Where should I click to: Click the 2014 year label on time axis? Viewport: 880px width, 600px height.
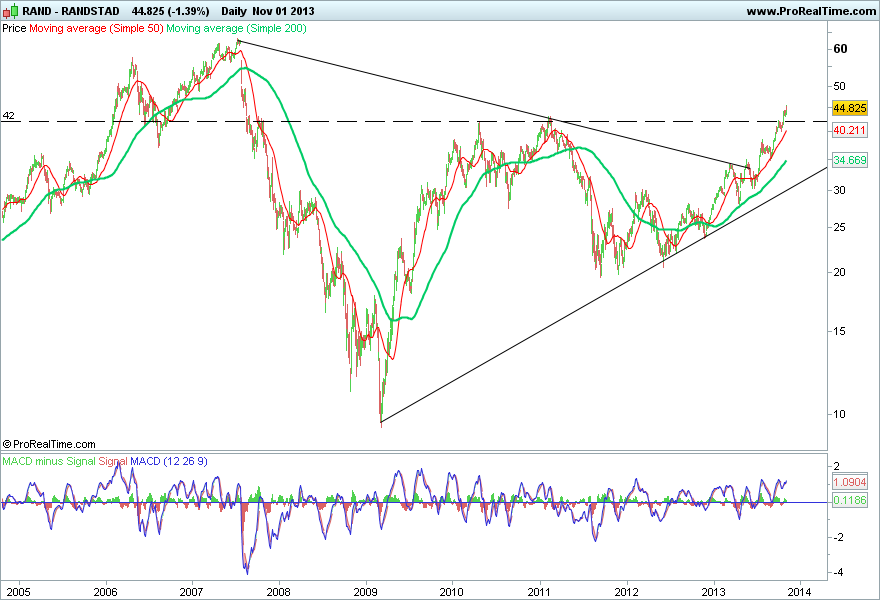pos(800,592)
